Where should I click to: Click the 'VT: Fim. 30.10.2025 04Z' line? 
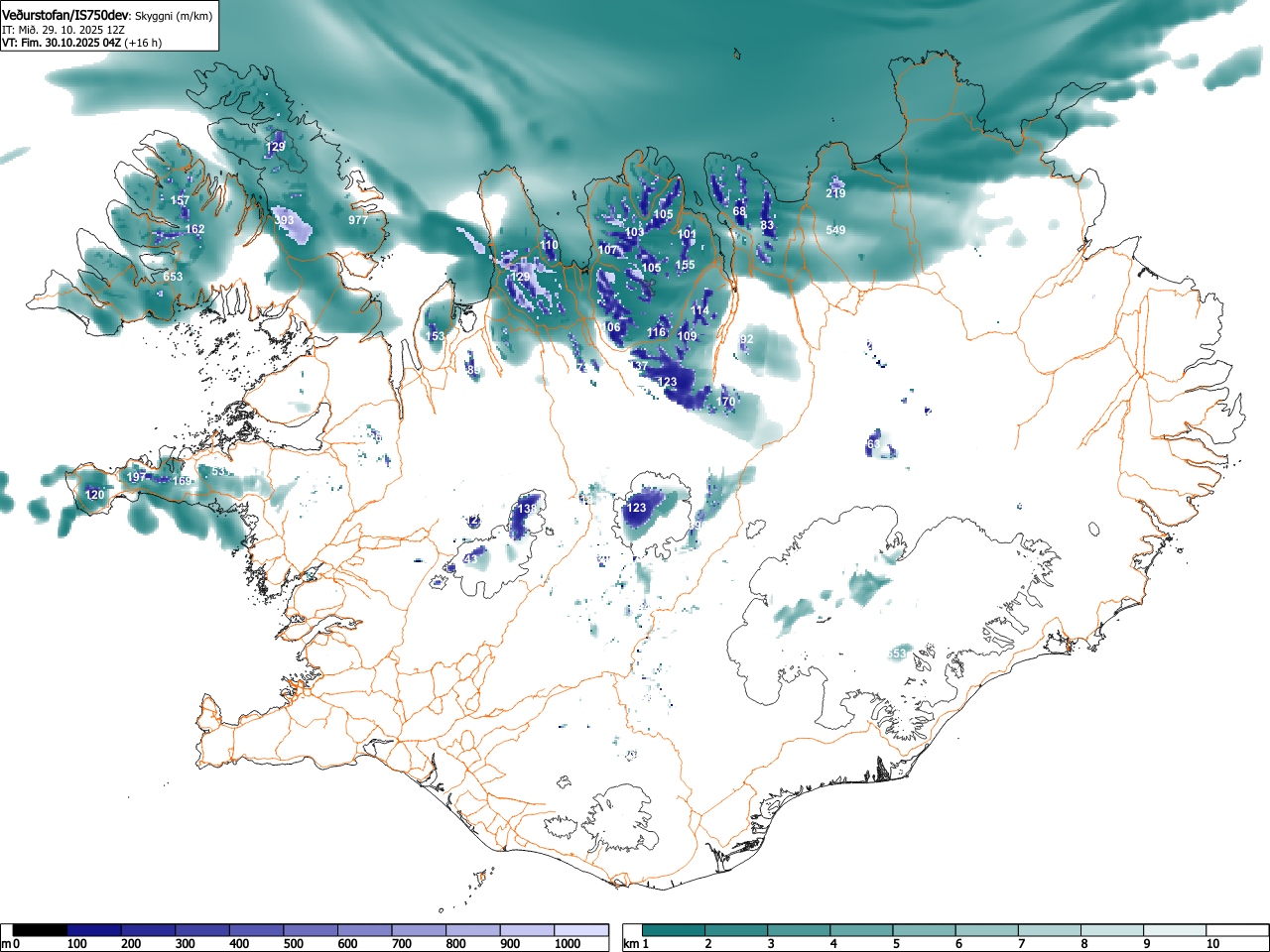pos(62,43)
